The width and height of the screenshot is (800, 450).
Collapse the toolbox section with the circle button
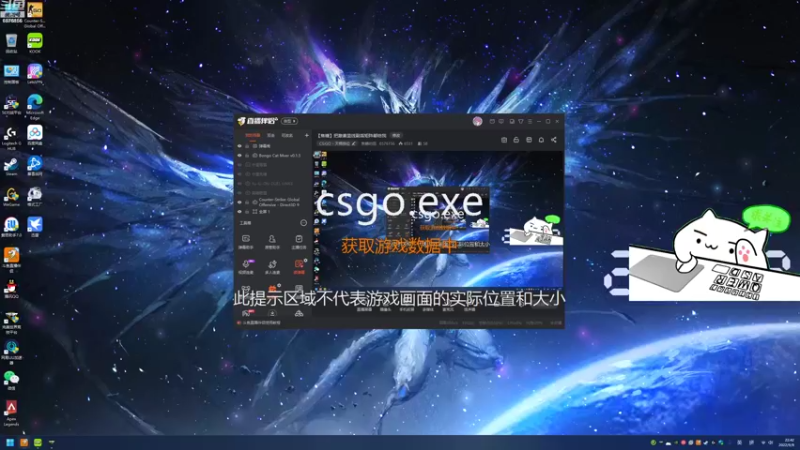point(304,223)
